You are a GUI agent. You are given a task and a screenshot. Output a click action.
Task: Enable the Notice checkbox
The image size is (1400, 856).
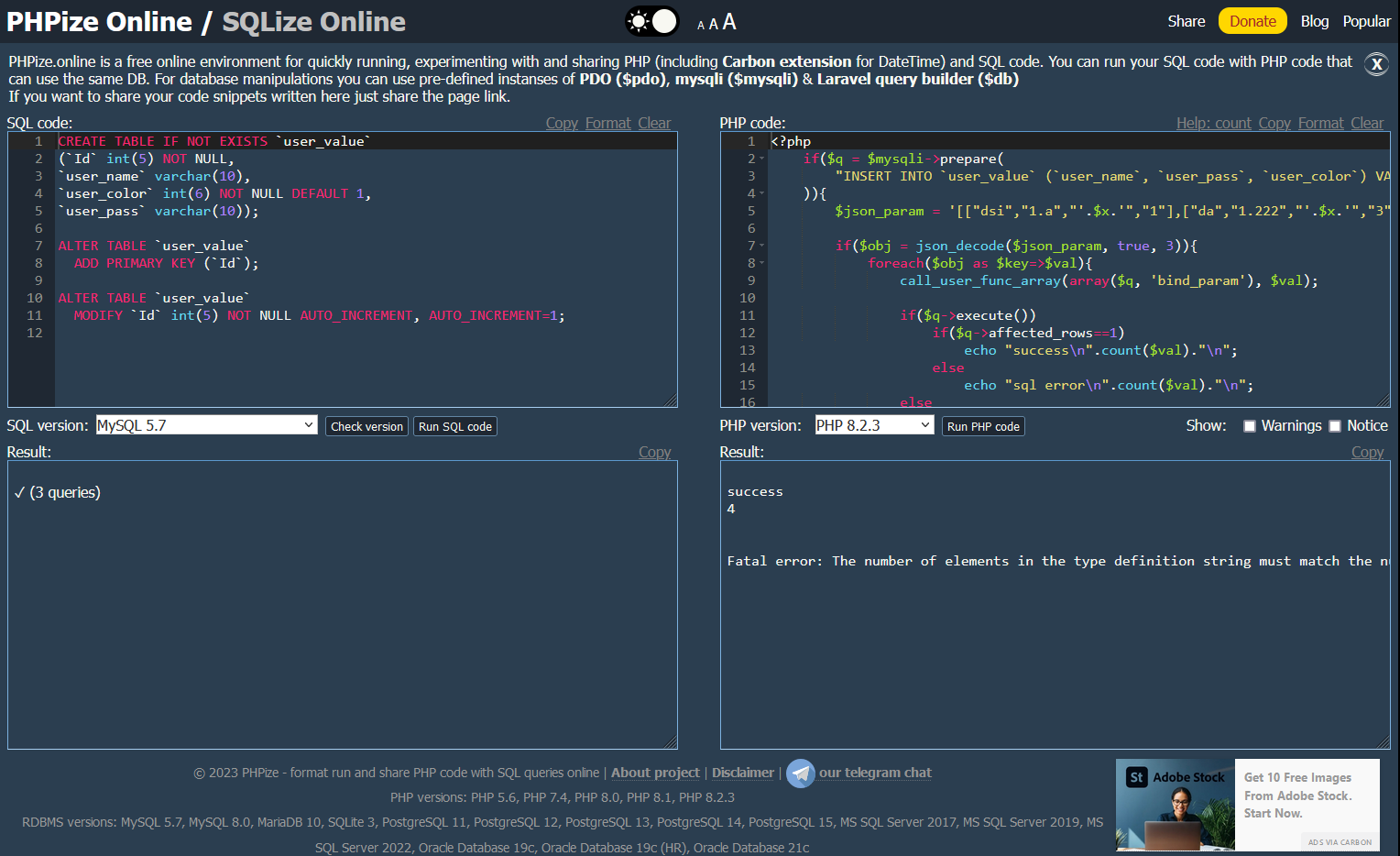point(1335,426)
